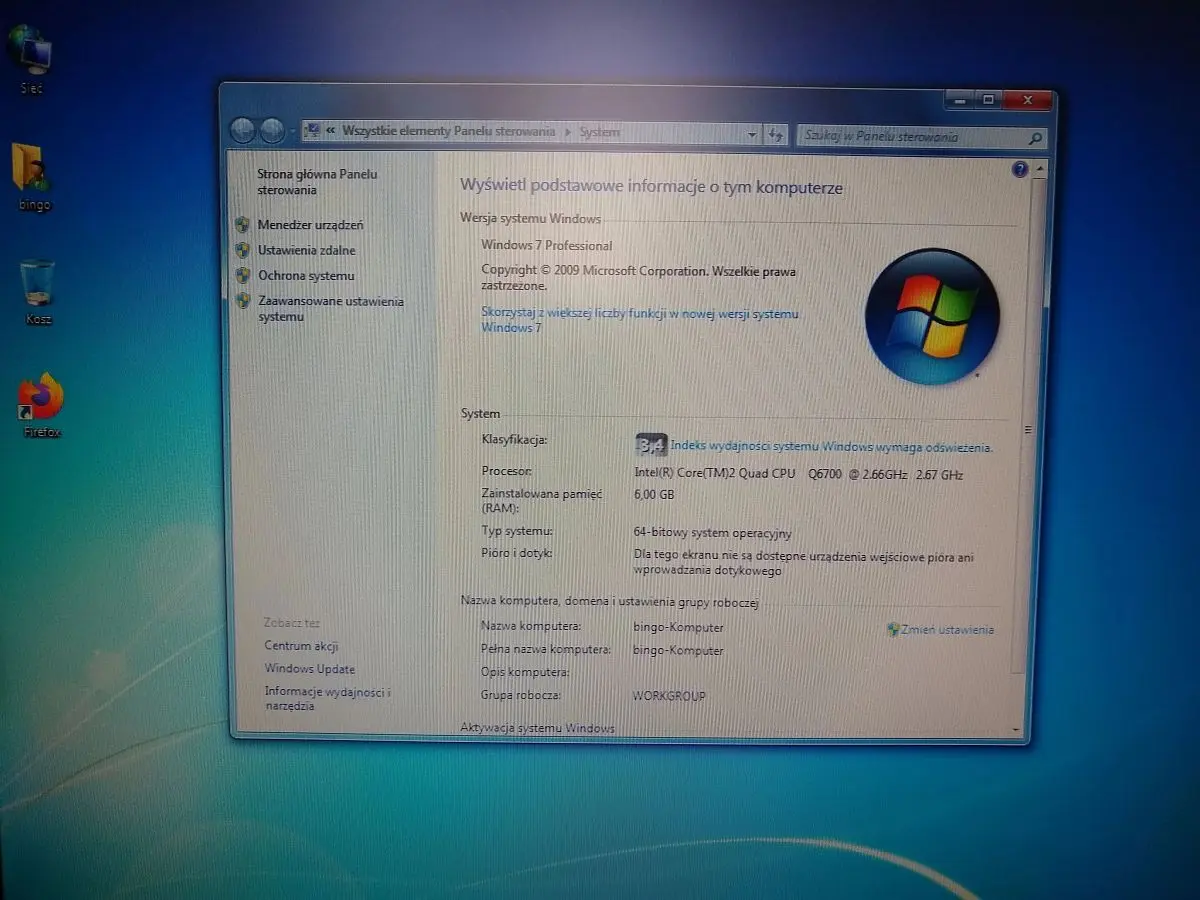Click the back navigation arrow button
1200x900 pixels.
[243, 131]
